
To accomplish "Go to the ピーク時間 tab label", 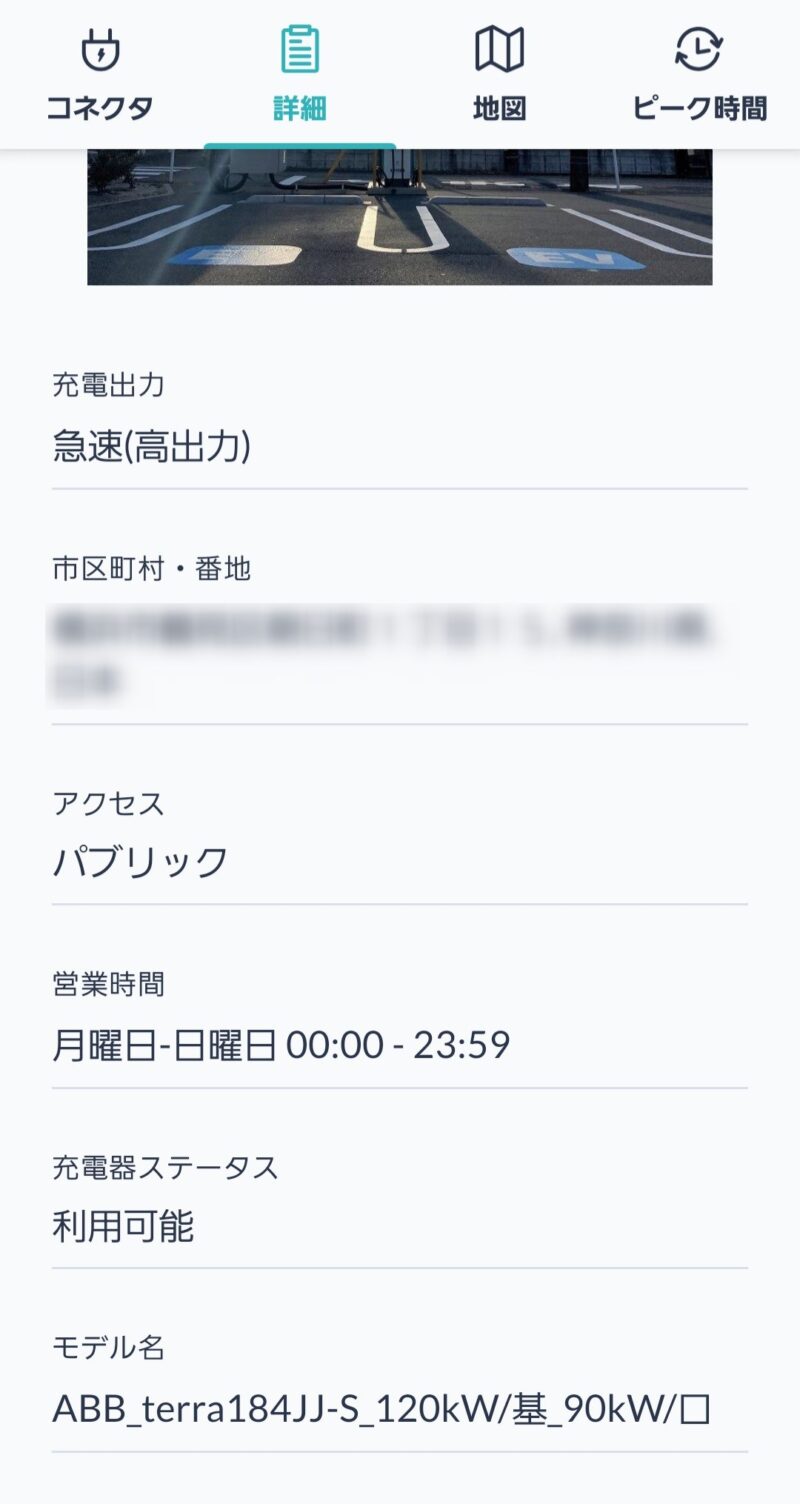I will coord(699,108).
